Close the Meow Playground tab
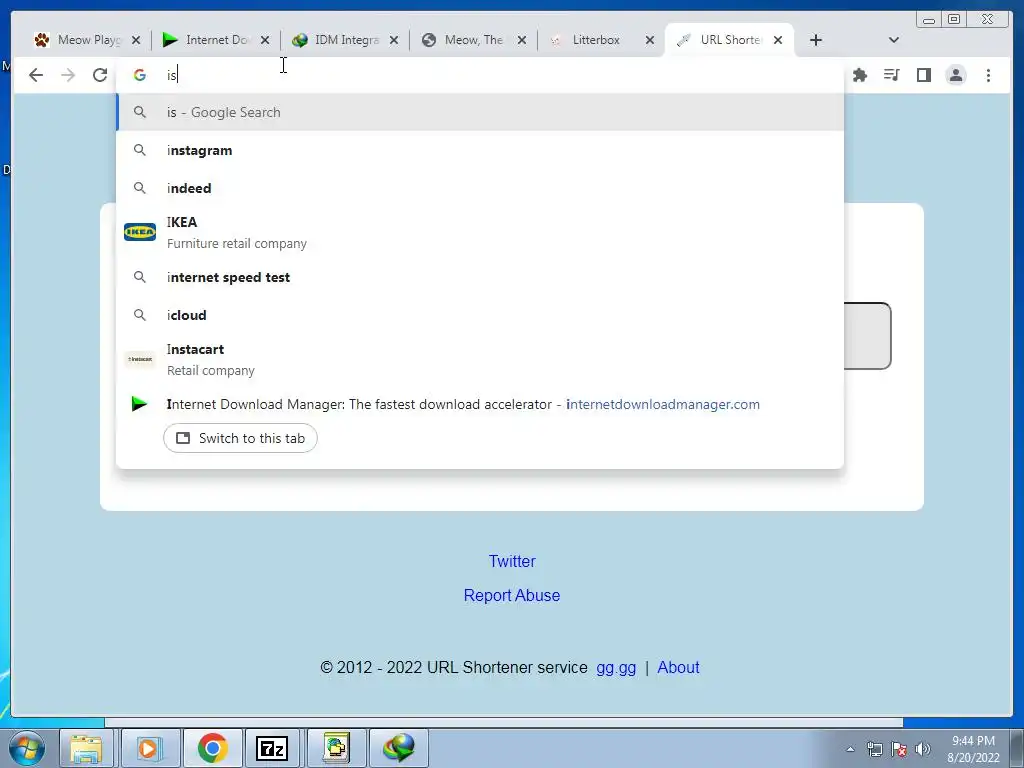This screenshot has width=1024, height=768. pos(136,40)
